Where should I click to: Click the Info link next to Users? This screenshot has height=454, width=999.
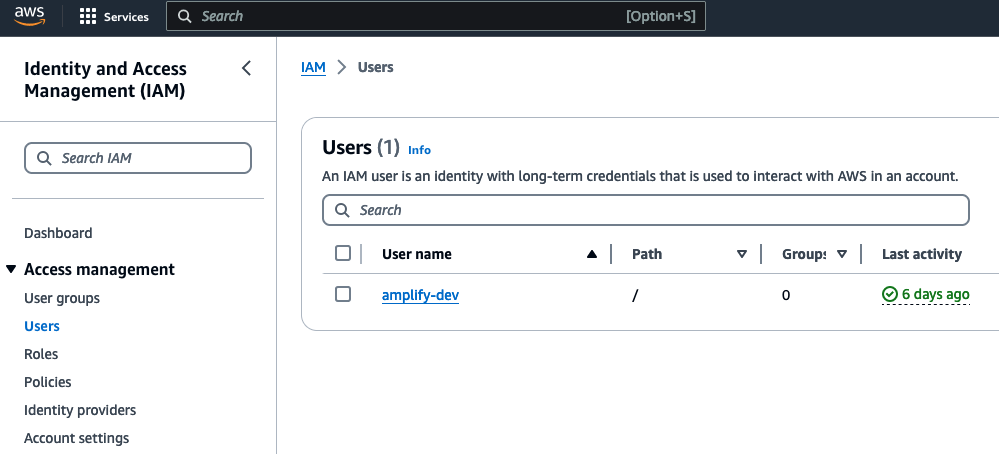click(419, 150)
